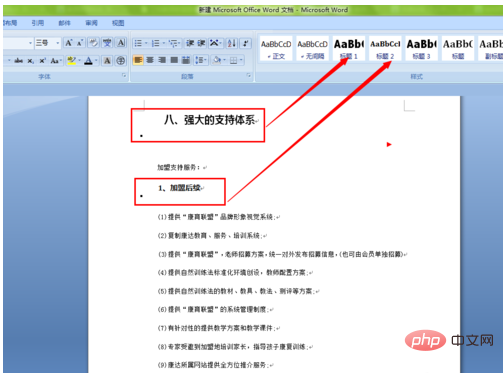The width and height of the screenshot is (504, 373).
Task: Open the Phonetic Guide tool
Action: pos(107,43)
